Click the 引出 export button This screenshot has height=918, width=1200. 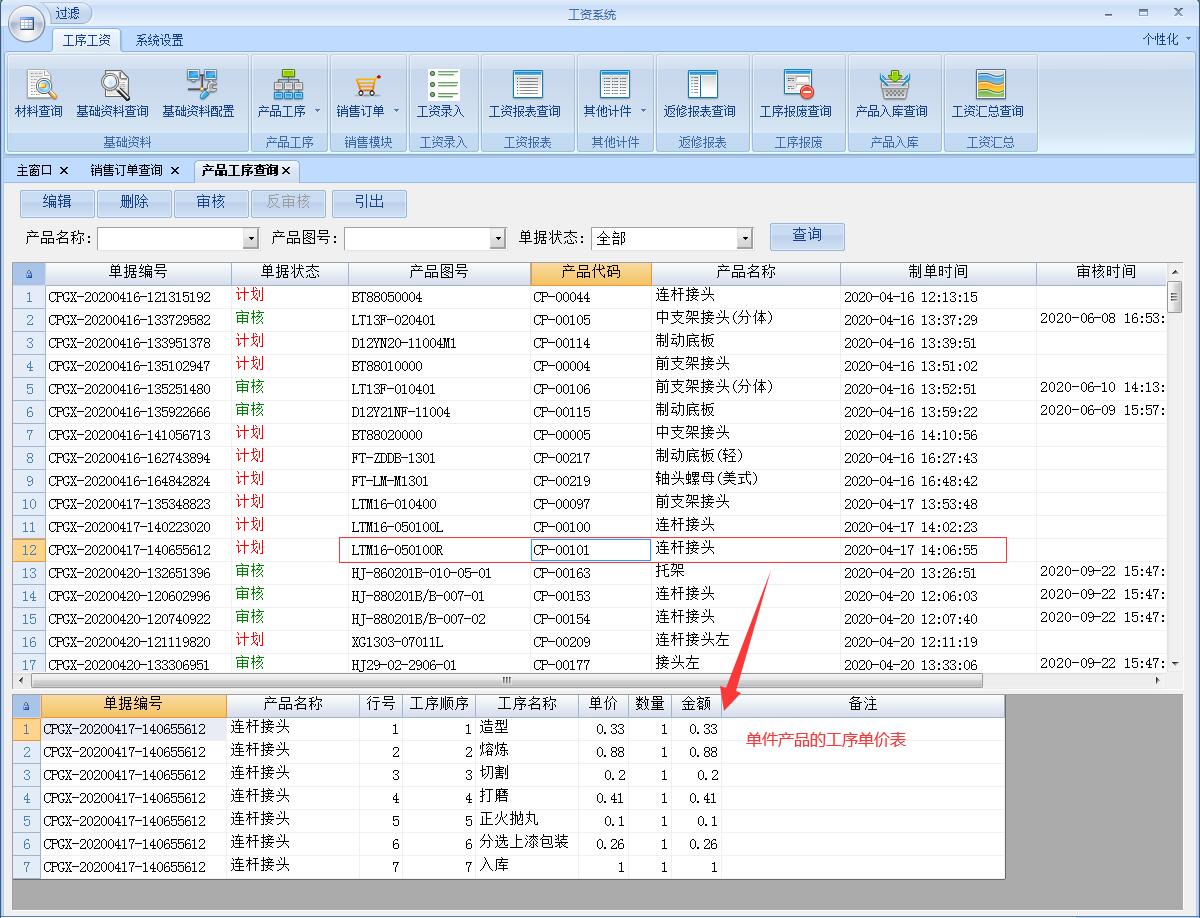369,203
